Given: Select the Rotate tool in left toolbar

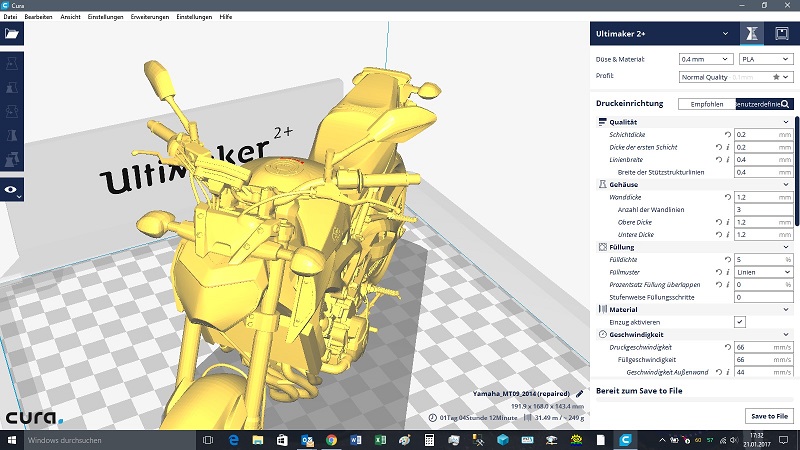Looking at the screenshot, I should 12,111.
